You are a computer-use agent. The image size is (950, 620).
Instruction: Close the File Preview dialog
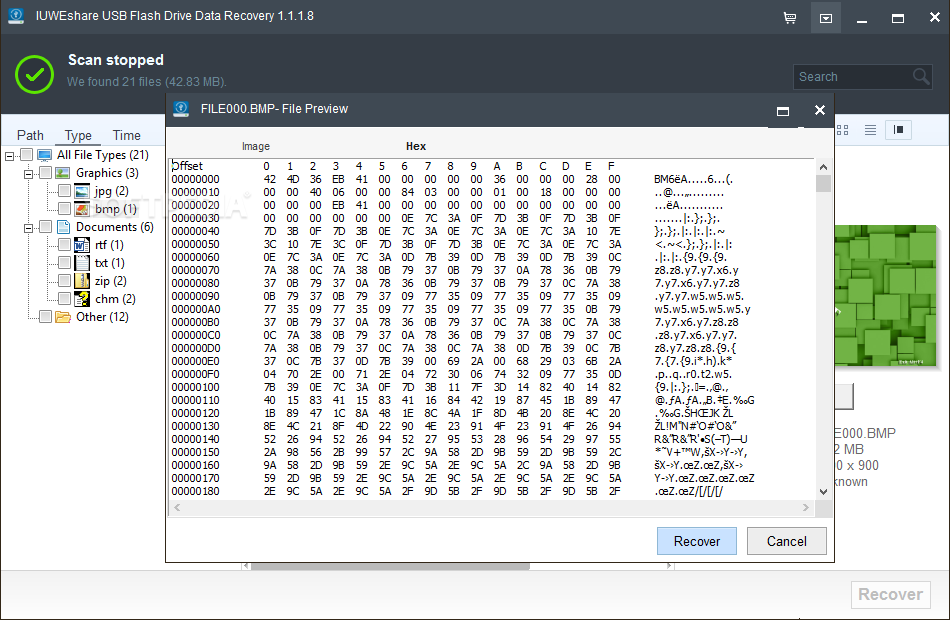point(819,110)
